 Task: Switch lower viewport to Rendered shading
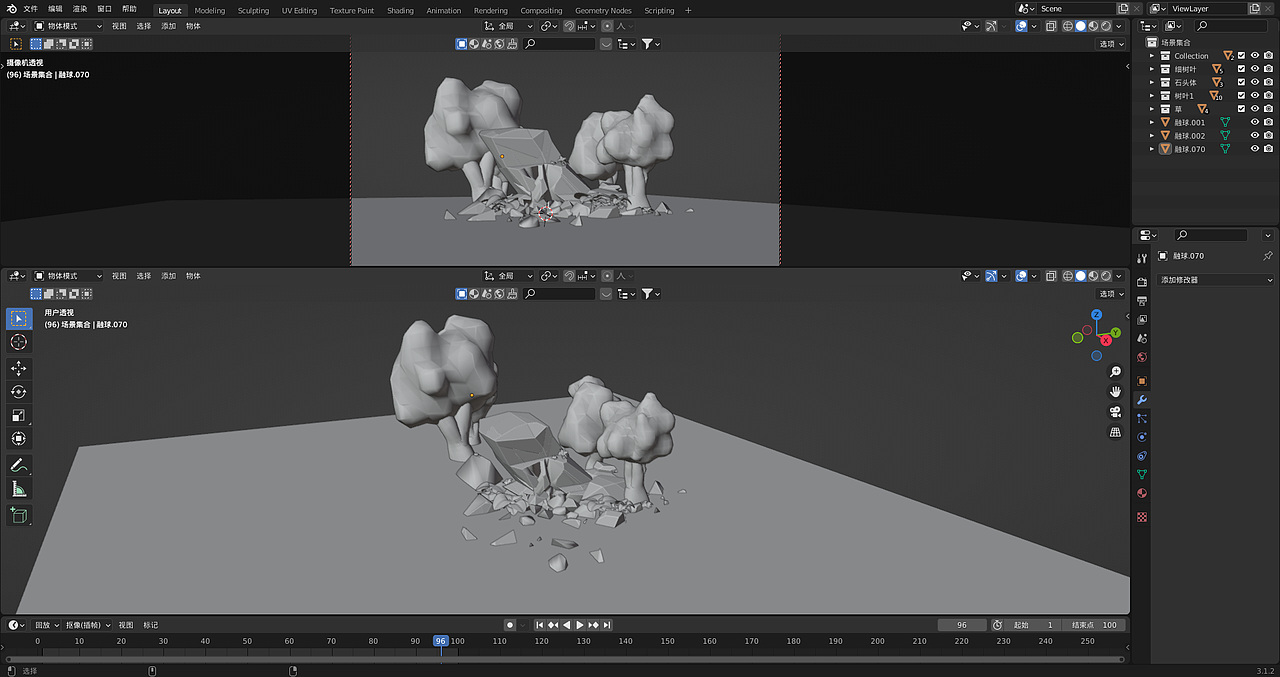click(x=1105, y=276)
